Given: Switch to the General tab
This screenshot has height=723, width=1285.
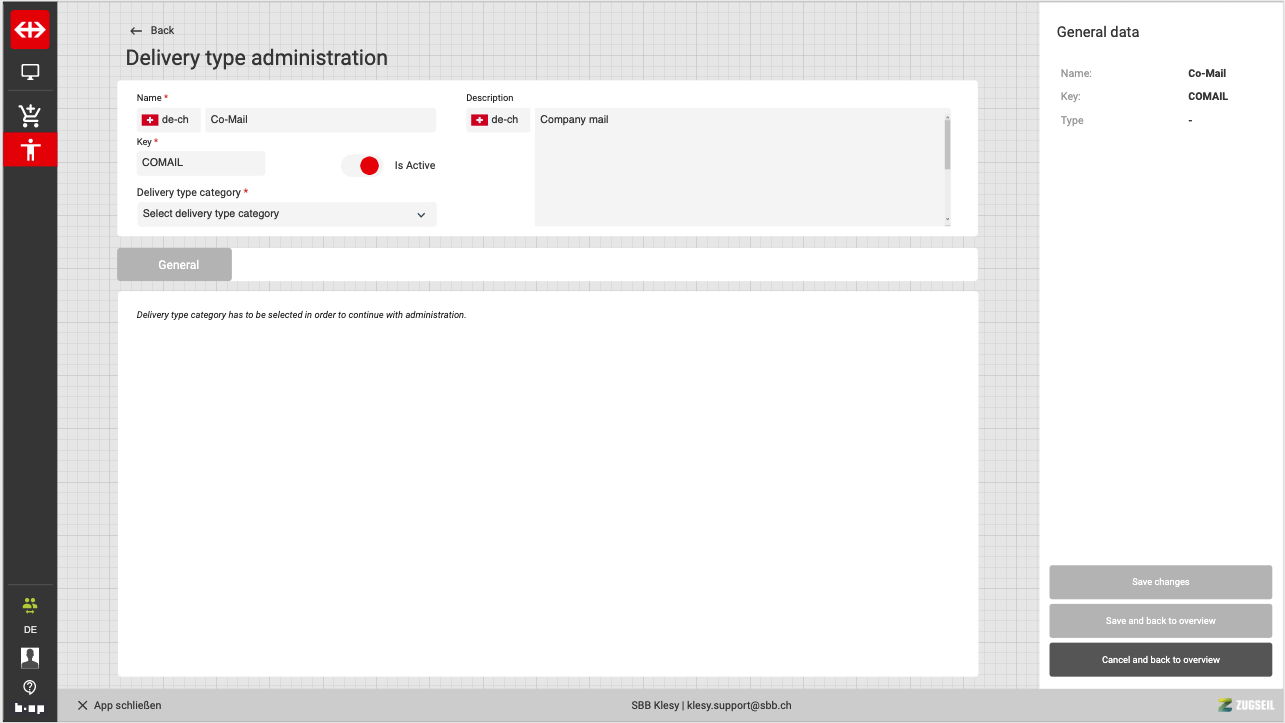Looking at the screenshot, I should coord(175,265).
